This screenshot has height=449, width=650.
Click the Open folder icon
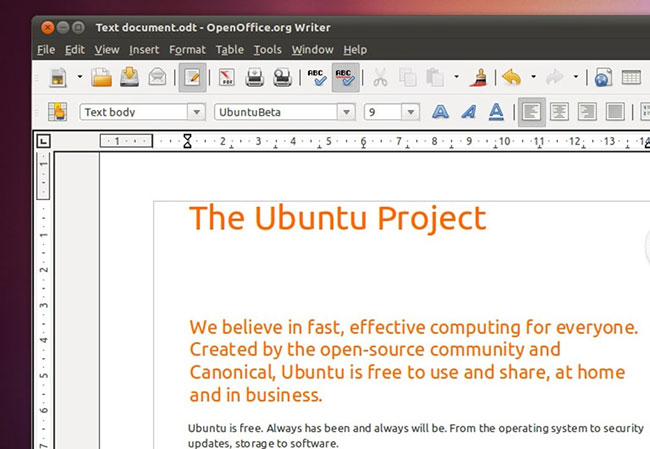point(102,78)
